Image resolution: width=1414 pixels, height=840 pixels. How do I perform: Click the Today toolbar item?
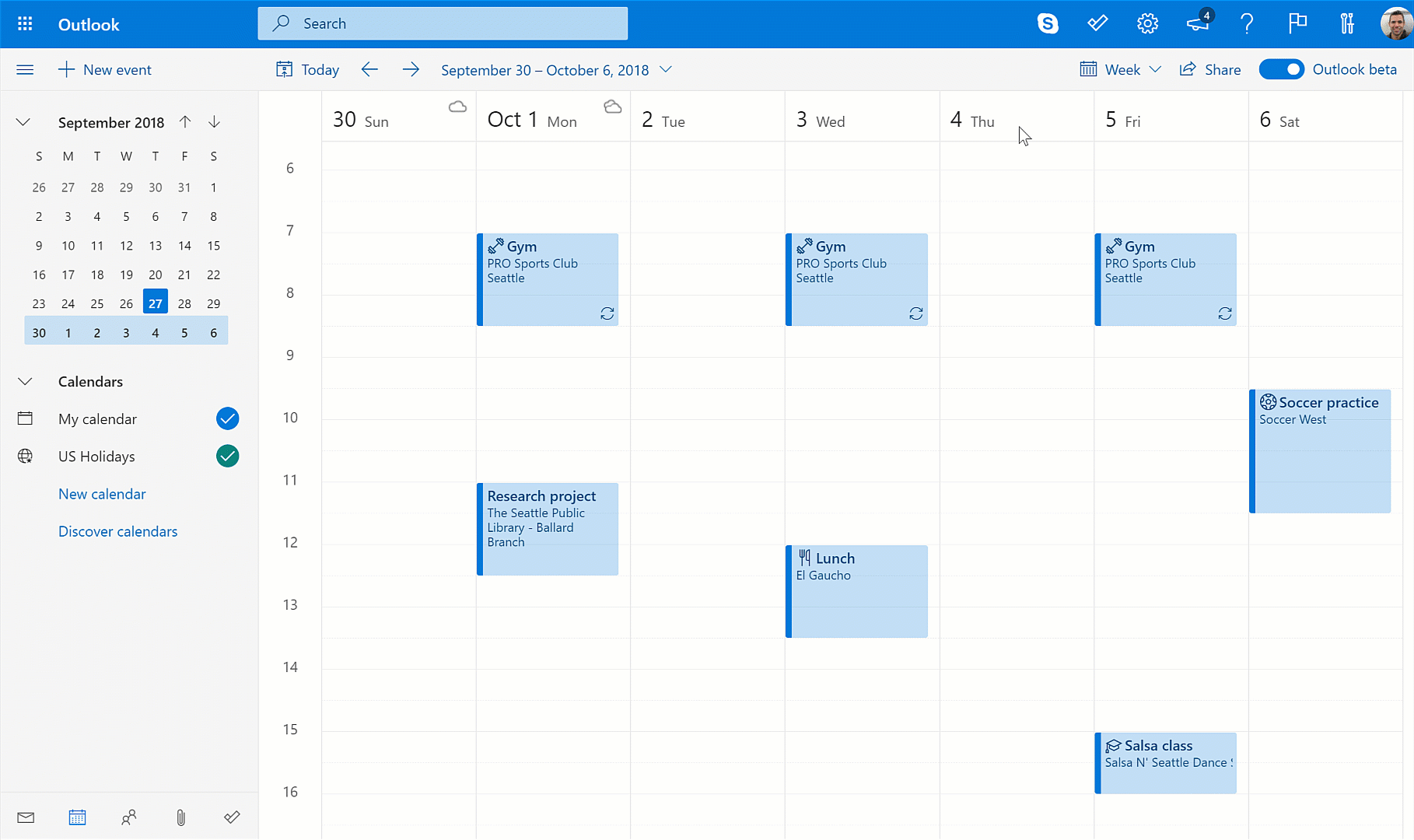click(x=308, y=70)
